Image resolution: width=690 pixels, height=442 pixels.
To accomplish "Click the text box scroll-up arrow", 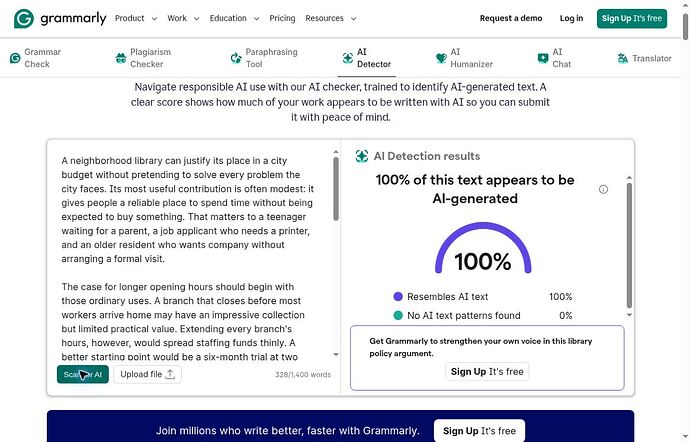I will (336, 152).
